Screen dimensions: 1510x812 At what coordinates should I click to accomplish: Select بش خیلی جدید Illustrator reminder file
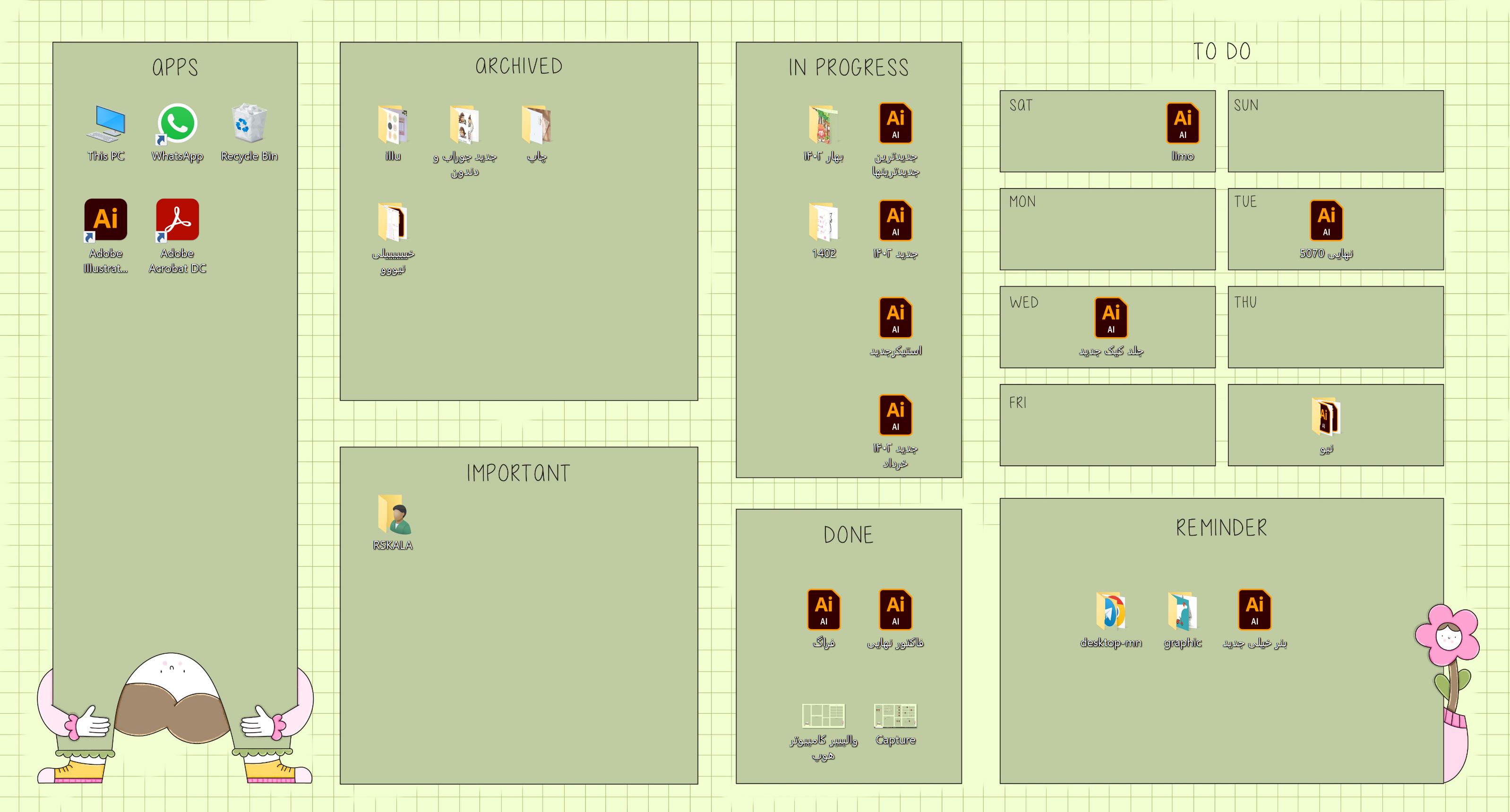pos(1255,615)
